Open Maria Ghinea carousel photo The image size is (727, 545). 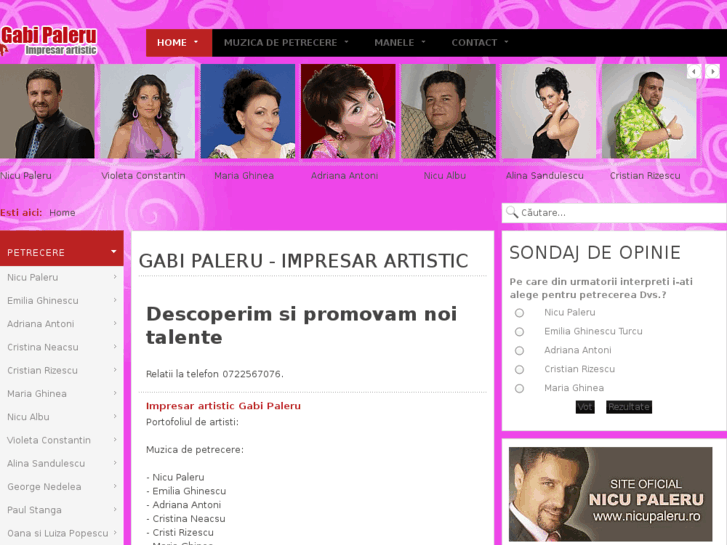tap(248, 111)
